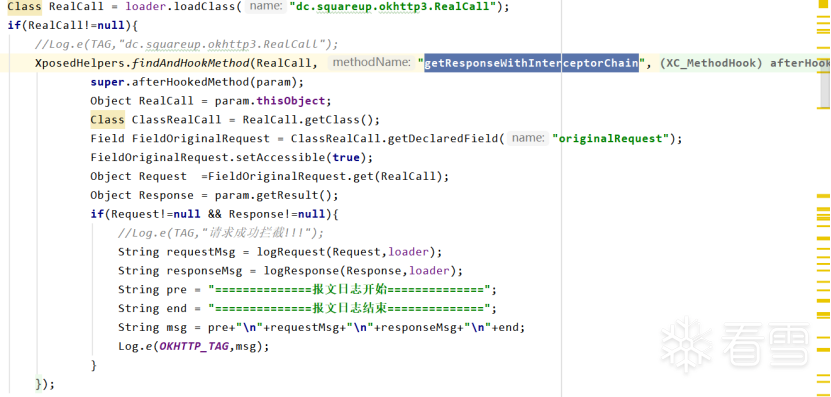Click the commented Log.e 请求成功拦截 line
Viewport: 831px width, 397px height.
pyautogui.click(x=221, y=233)
